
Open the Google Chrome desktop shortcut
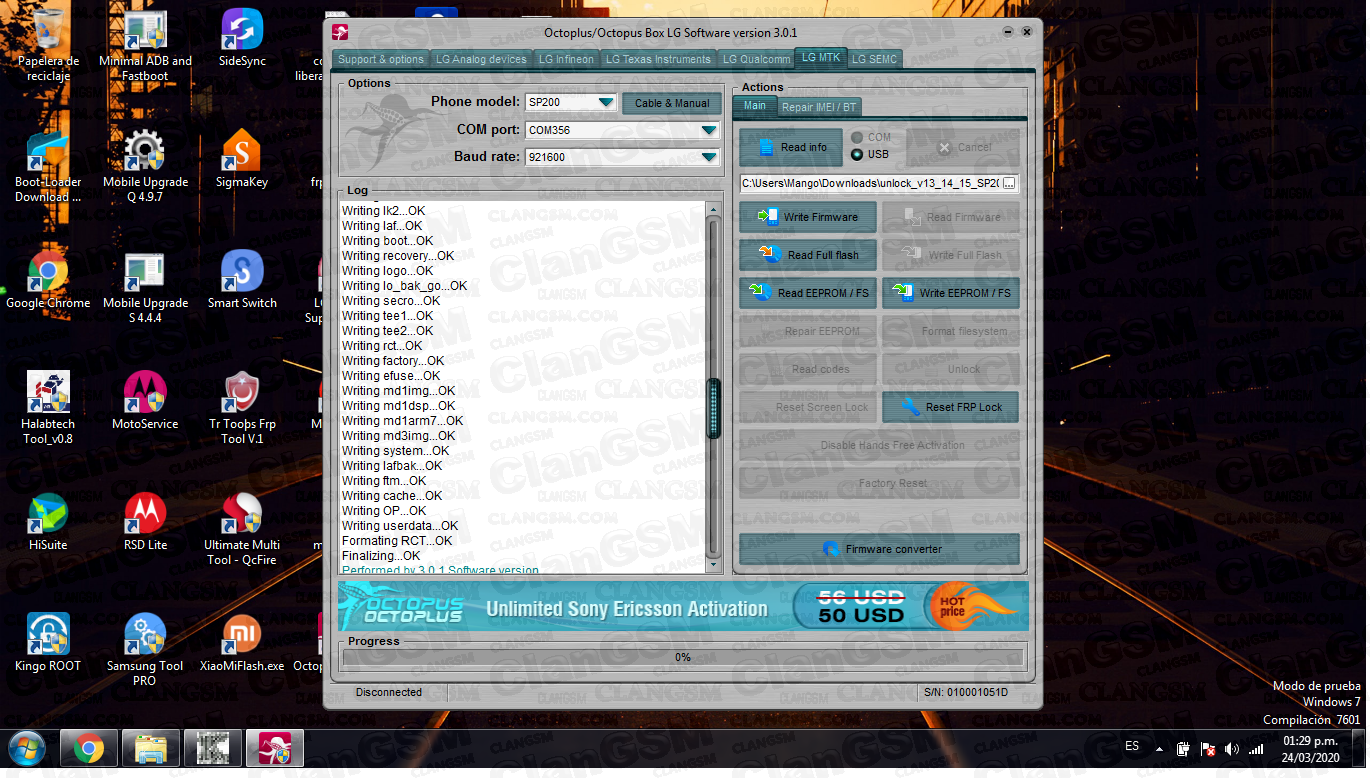click(48, 281)
